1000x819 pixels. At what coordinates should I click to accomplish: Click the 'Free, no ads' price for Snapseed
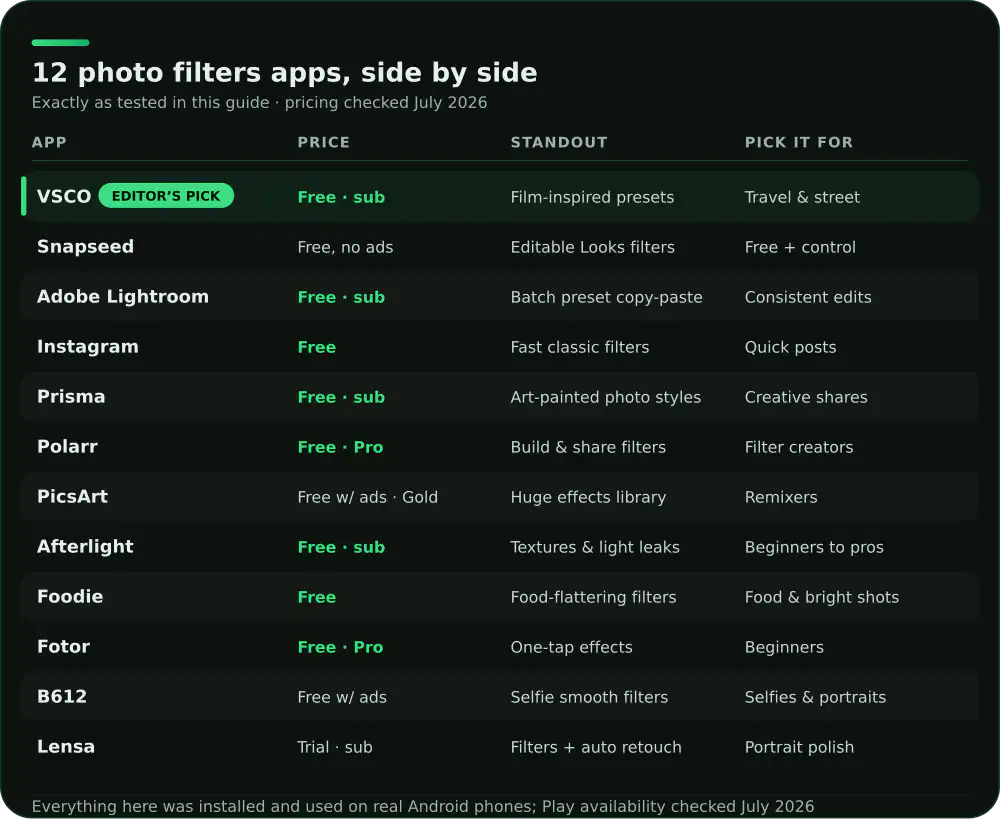click(x=345, y=247)
